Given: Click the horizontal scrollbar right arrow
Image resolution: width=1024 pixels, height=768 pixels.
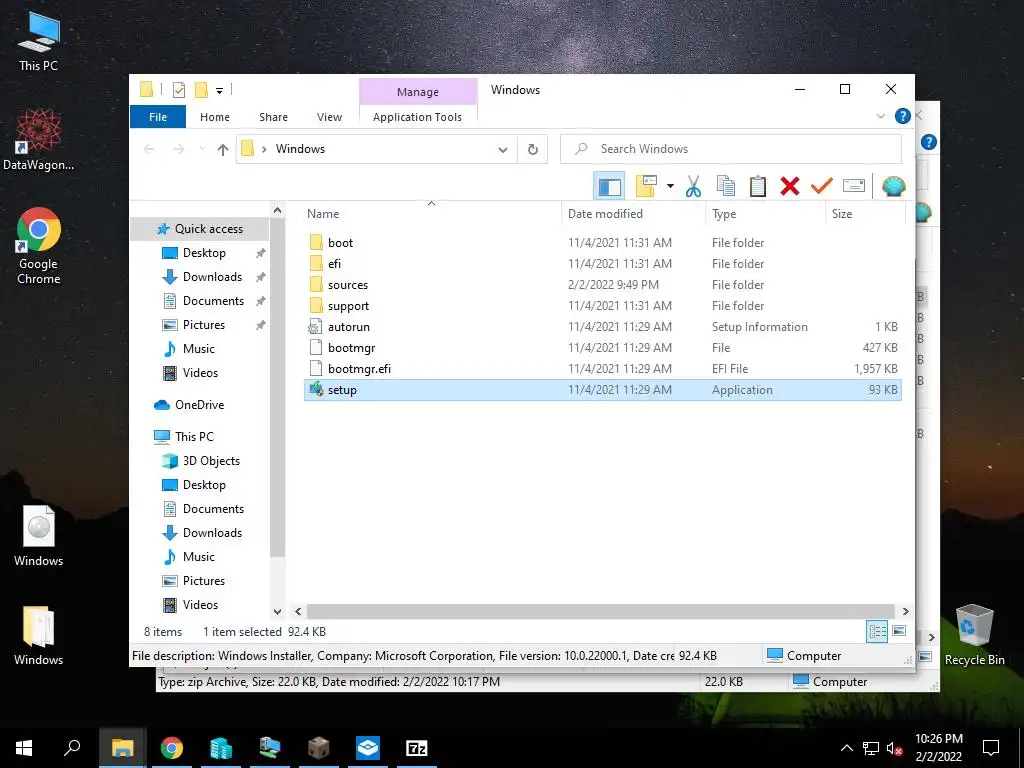Looking at the screenshot, I should (x=905, y=611).
